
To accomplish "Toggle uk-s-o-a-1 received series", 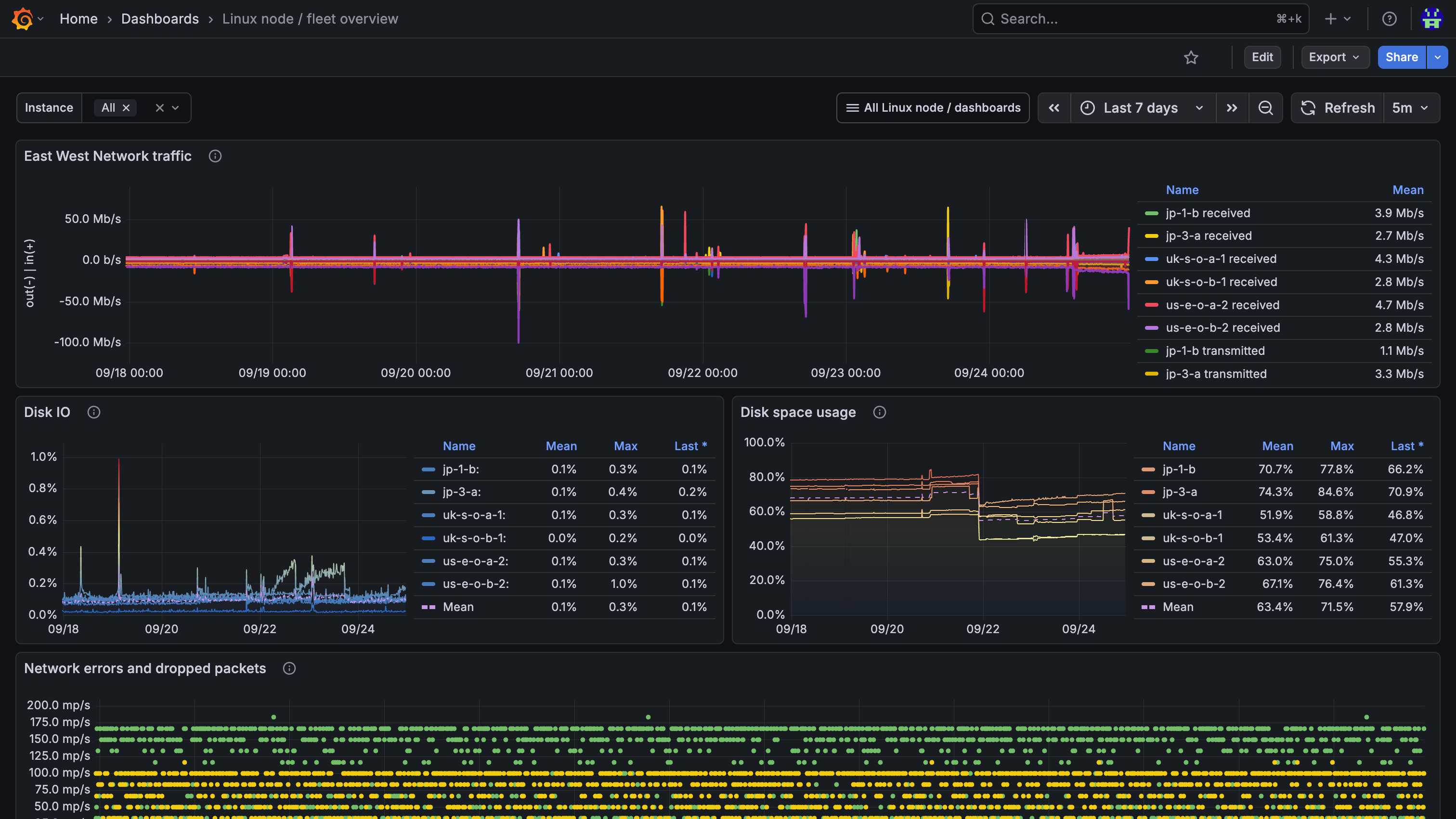I will [x=1221, y=259].
